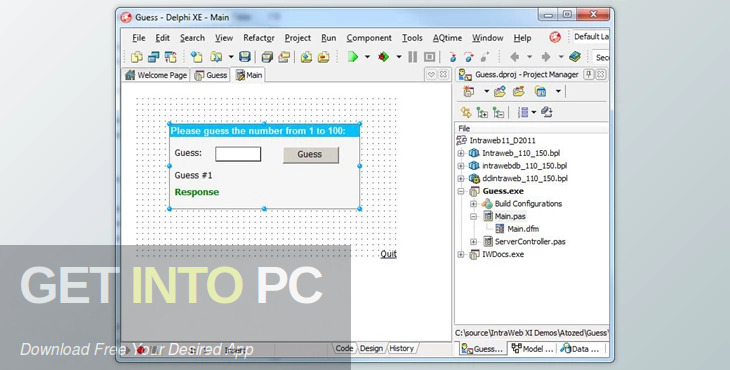Click the Expand all nodes icon
730x370 pixels.
[482, 112]
